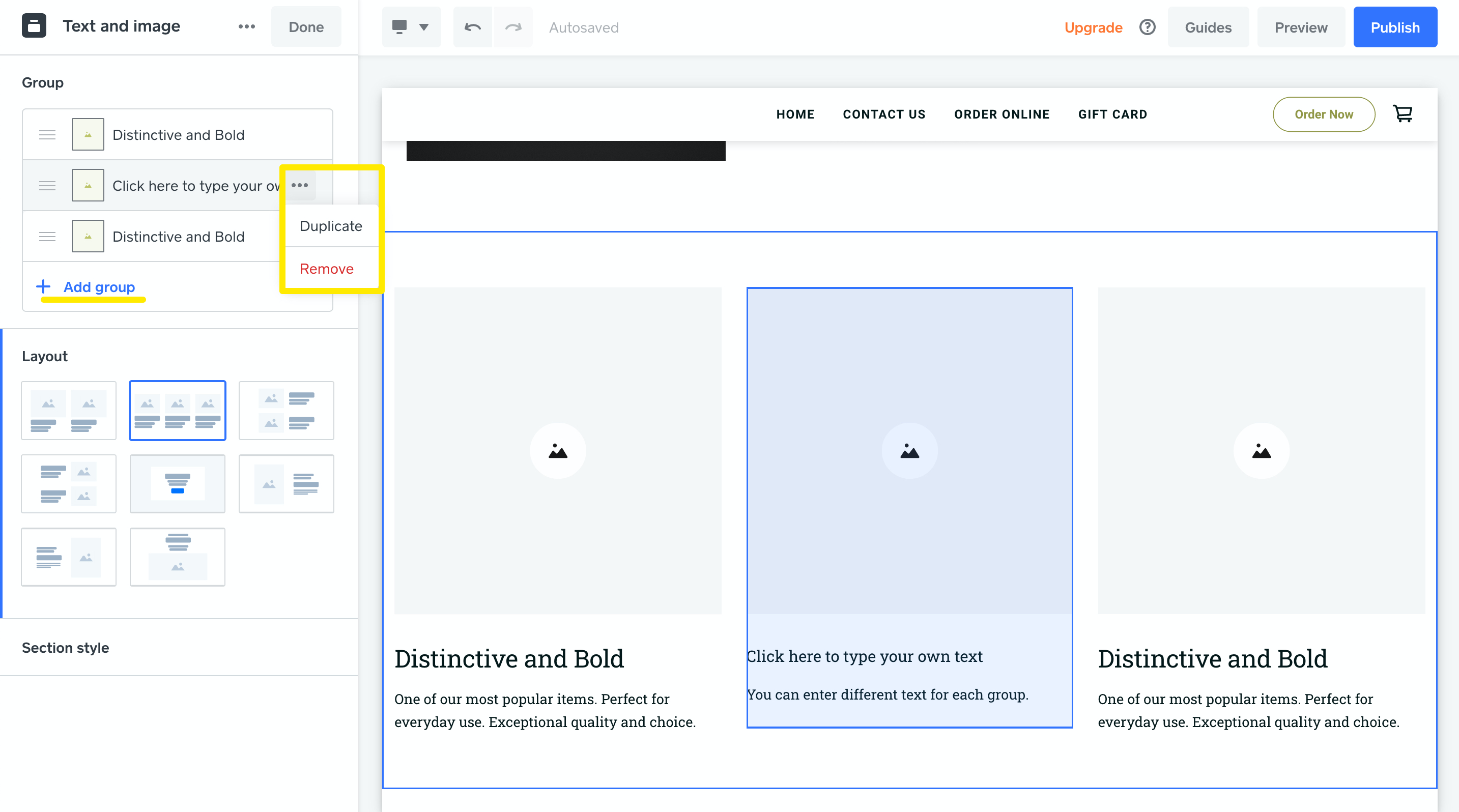
Task: Navigate to the CONTACT US tab
Action: 883,114
